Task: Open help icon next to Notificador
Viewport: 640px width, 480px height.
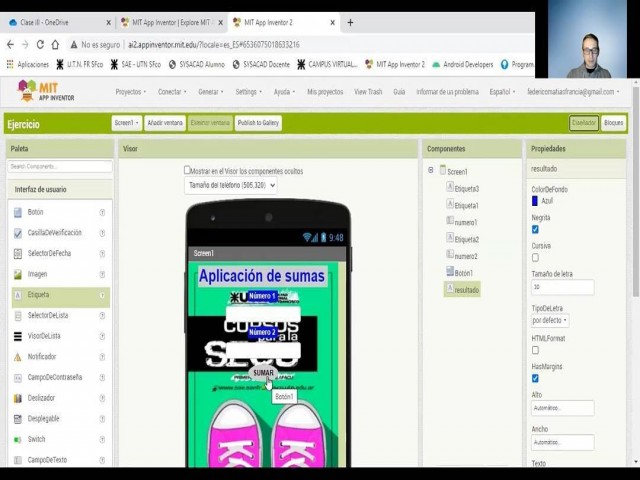Action: tap(102, 357)
